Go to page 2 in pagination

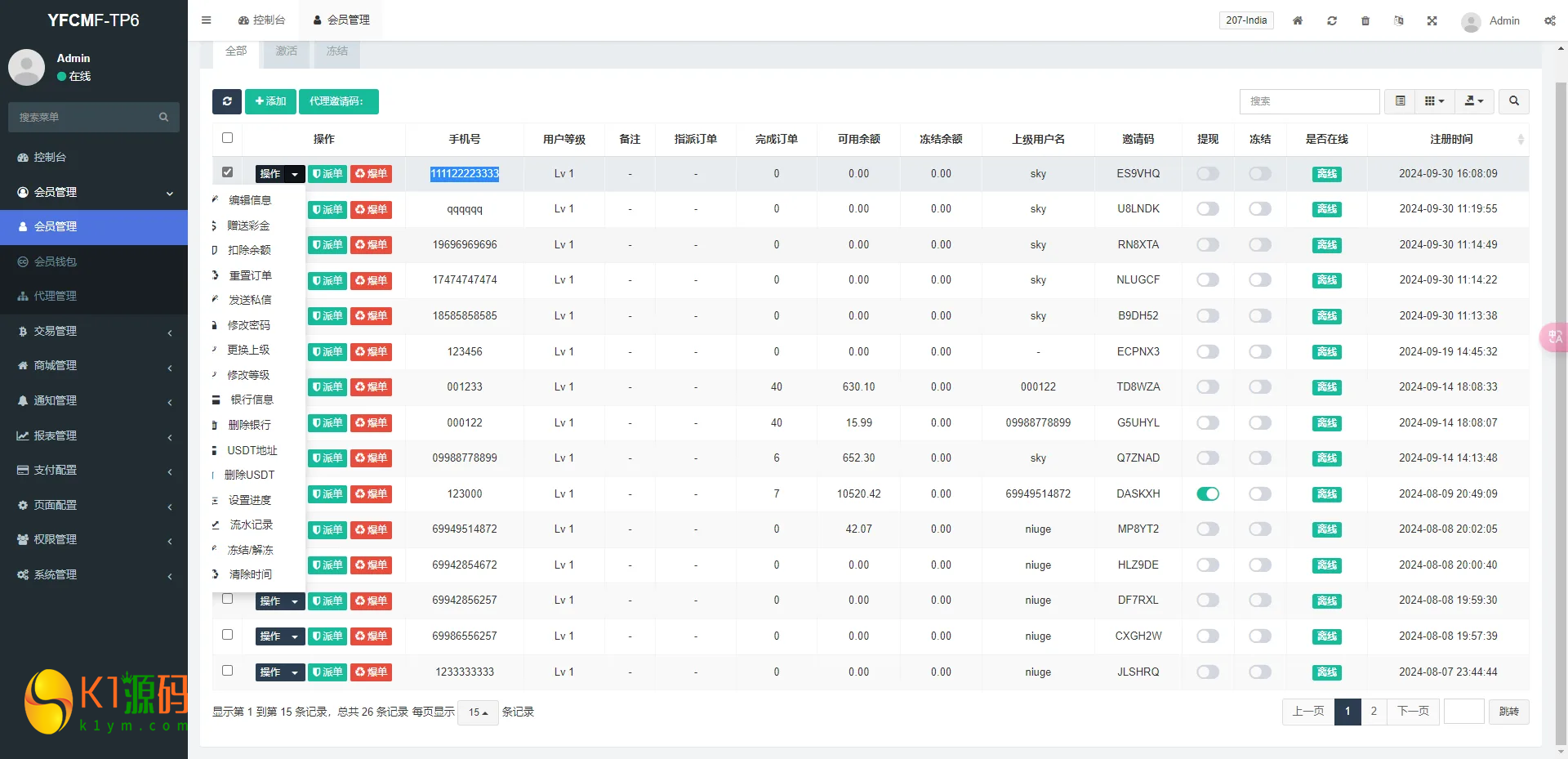[x=1373, y=712]
